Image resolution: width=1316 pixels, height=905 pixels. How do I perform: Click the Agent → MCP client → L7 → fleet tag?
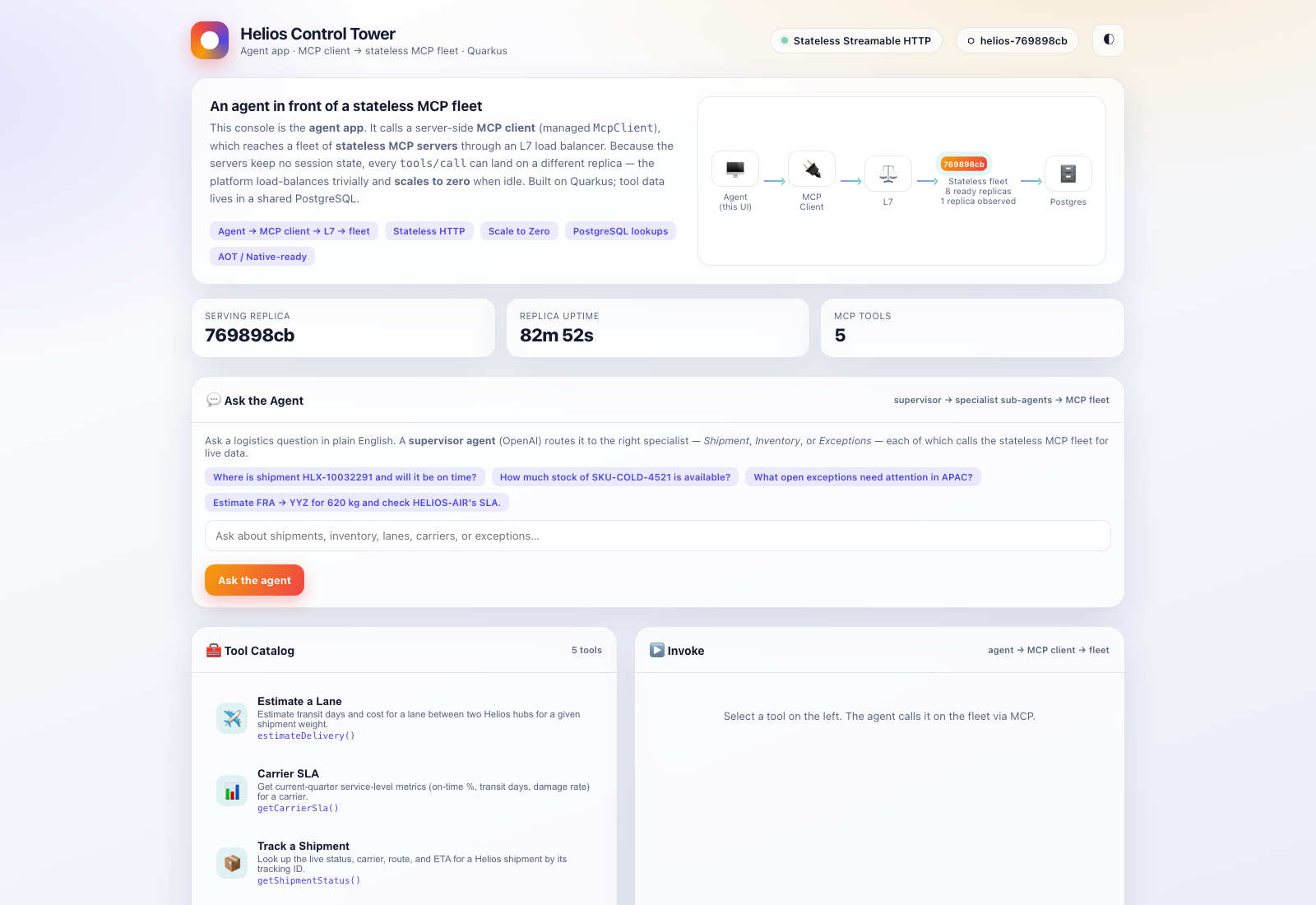[294, 231]
